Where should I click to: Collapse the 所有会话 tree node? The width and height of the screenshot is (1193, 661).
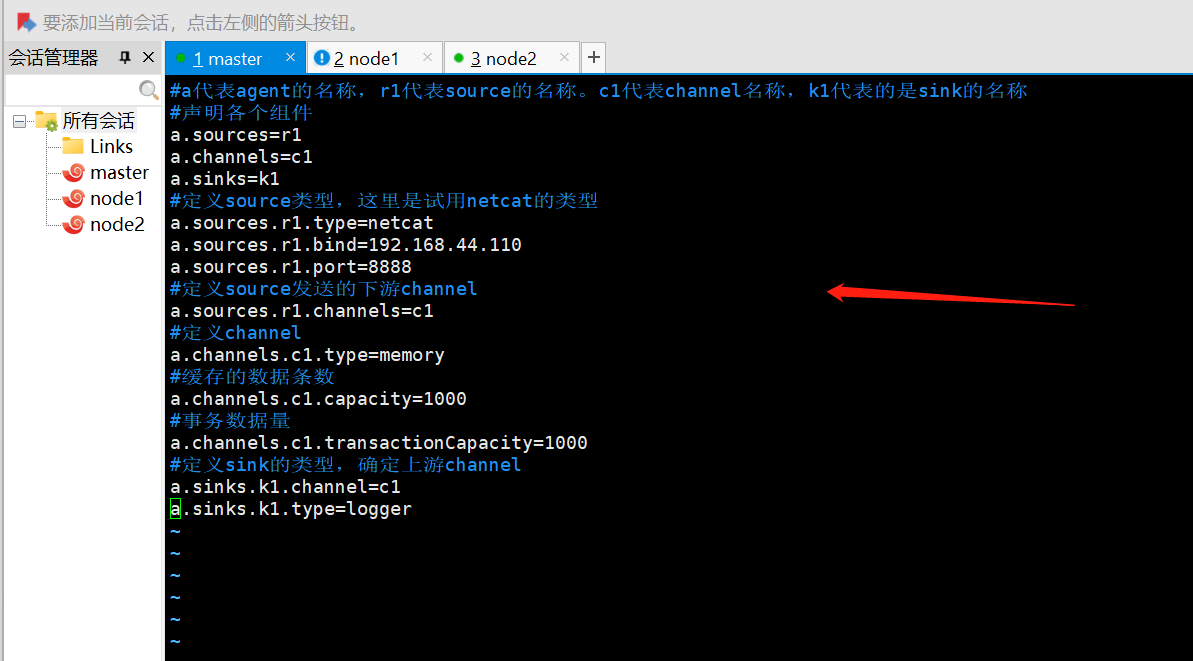20,121
